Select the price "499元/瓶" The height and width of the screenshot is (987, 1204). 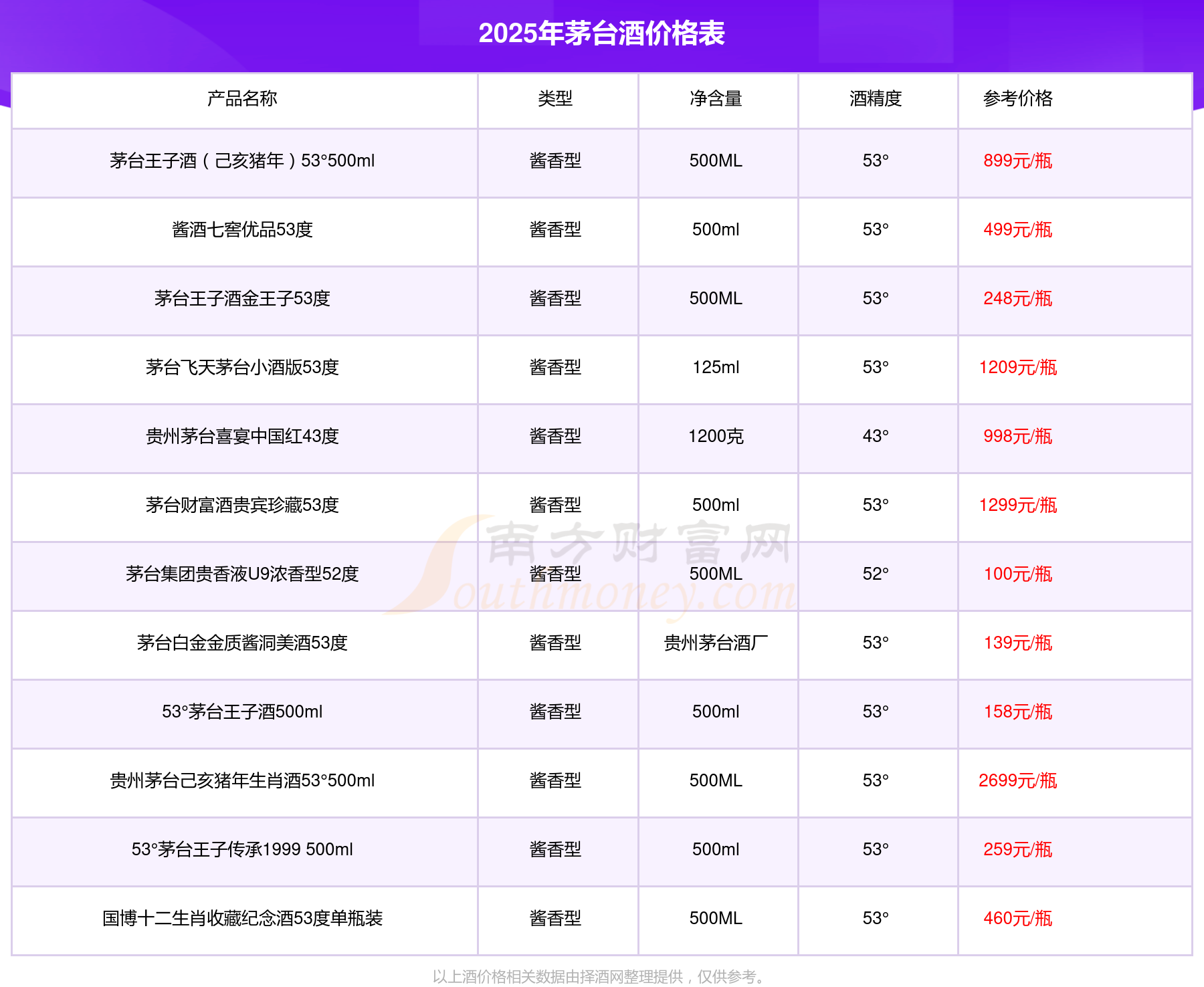coord(1017,229)
